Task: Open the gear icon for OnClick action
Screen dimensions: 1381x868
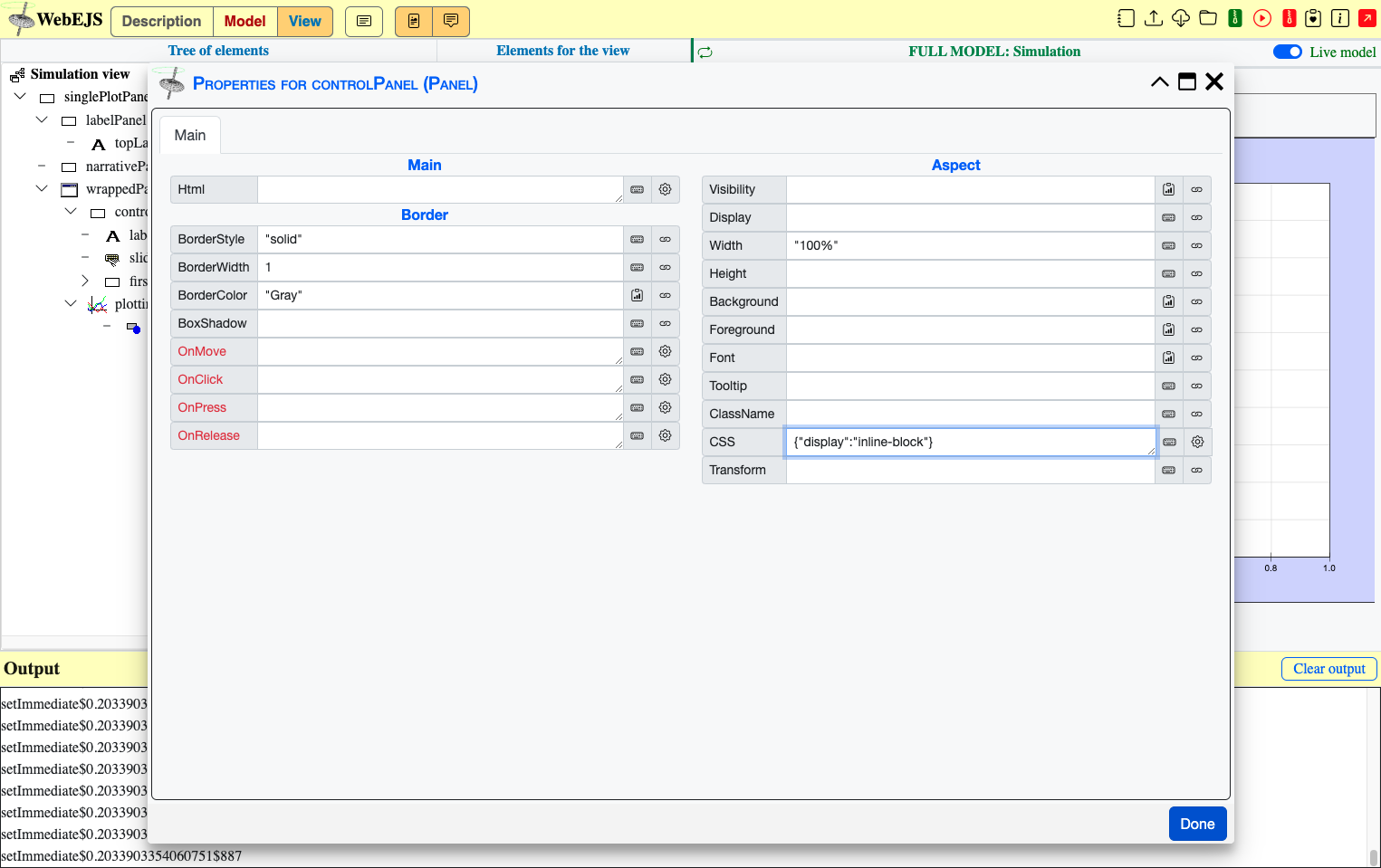Action: [x=666, y=379]
